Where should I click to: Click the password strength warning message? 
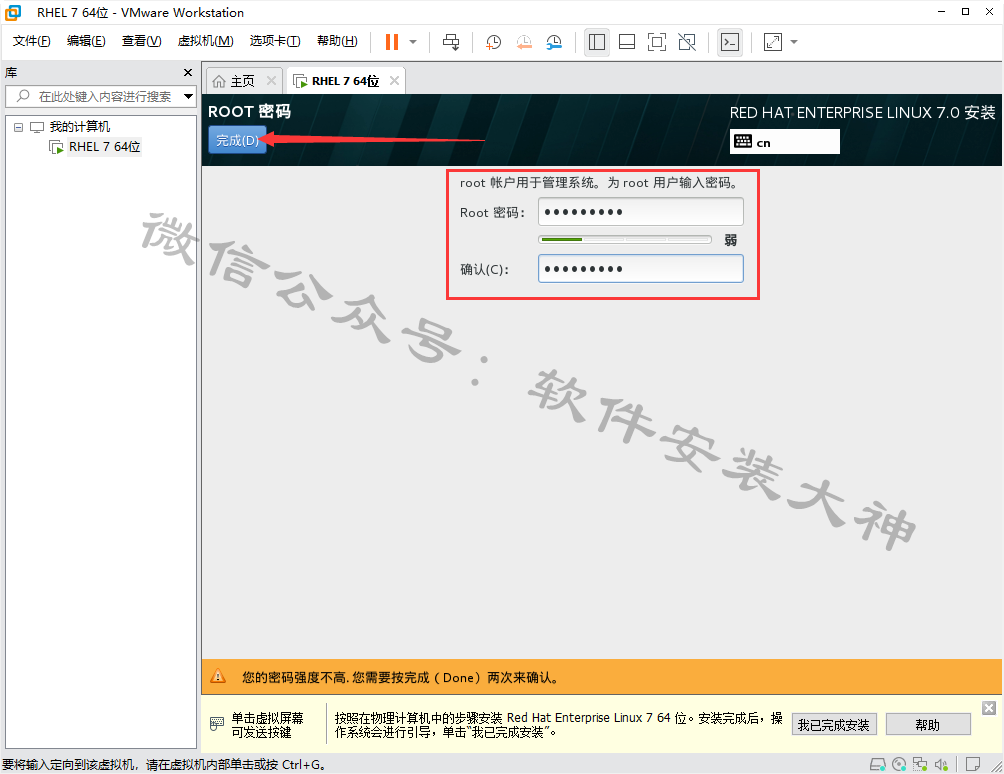(400, 677)
